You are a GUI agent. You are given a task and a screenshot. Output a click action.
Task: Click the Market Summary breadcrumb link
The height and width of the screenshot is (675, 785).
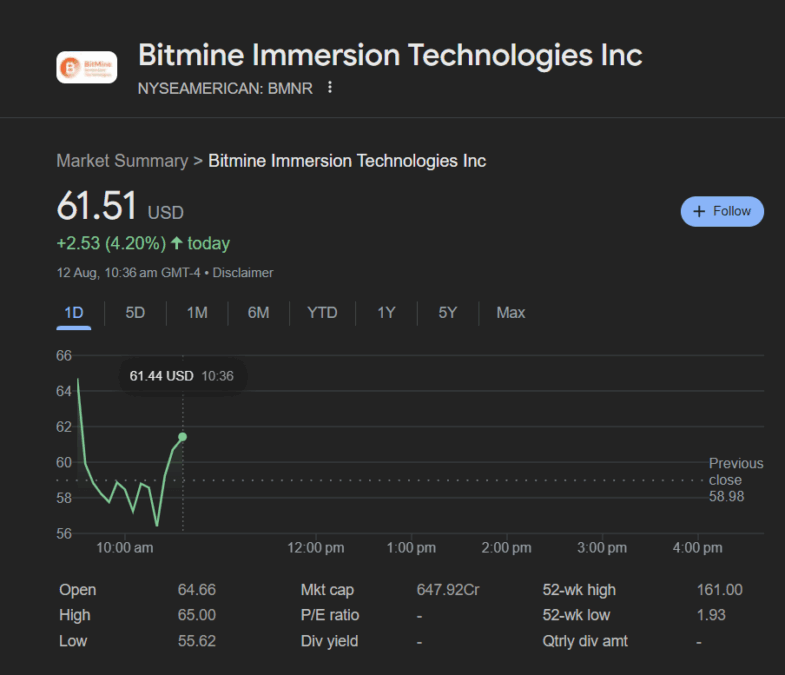(x=122, y=161)
